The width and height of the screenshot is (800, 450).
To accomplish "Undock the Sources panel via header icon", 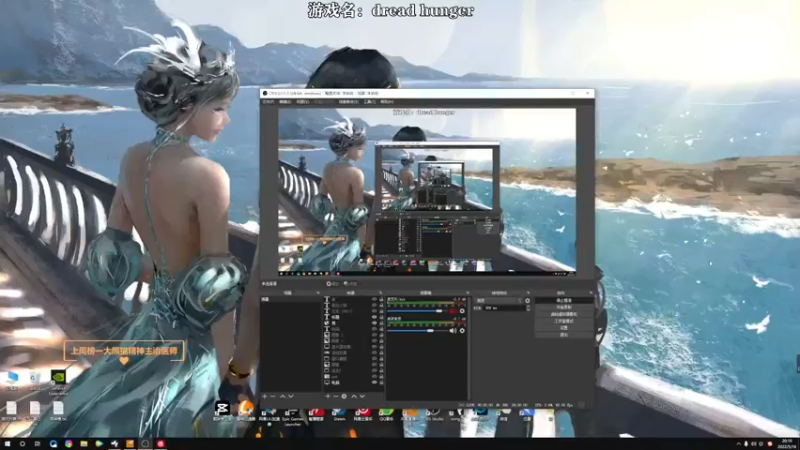I will [381, 293].
